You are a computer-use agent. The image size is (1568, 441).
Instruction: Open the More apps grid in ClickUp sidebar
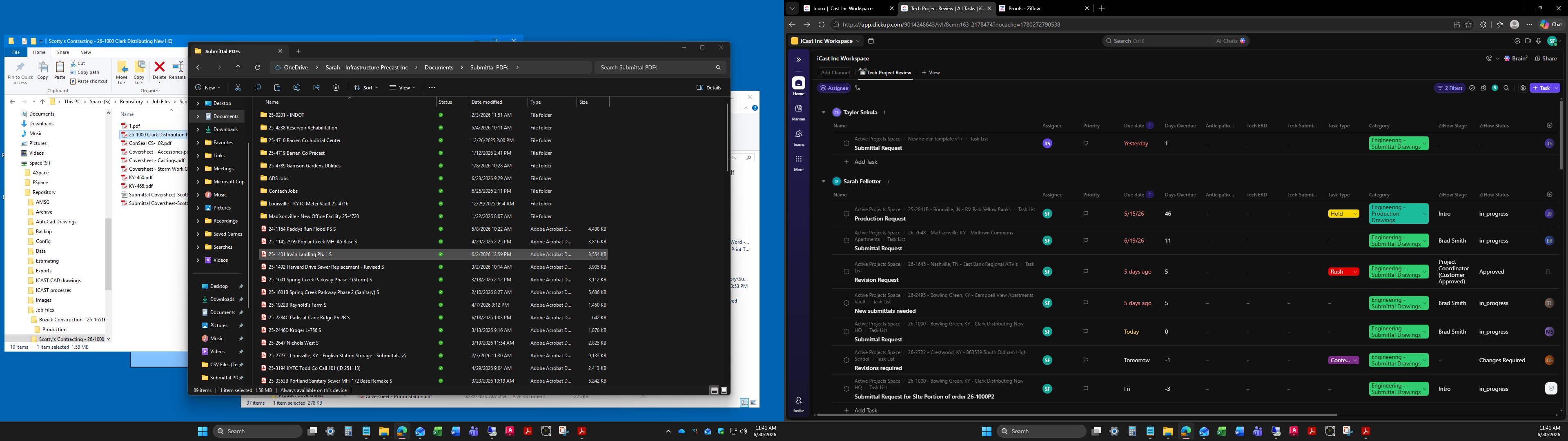pos(799,163)
